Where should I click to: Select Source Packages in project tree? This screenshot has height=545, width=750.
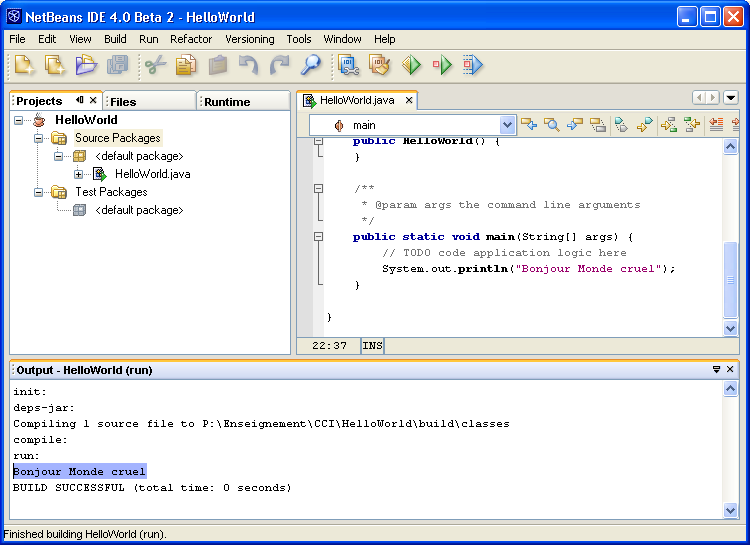pyautogui.click(x=118, y=138)
